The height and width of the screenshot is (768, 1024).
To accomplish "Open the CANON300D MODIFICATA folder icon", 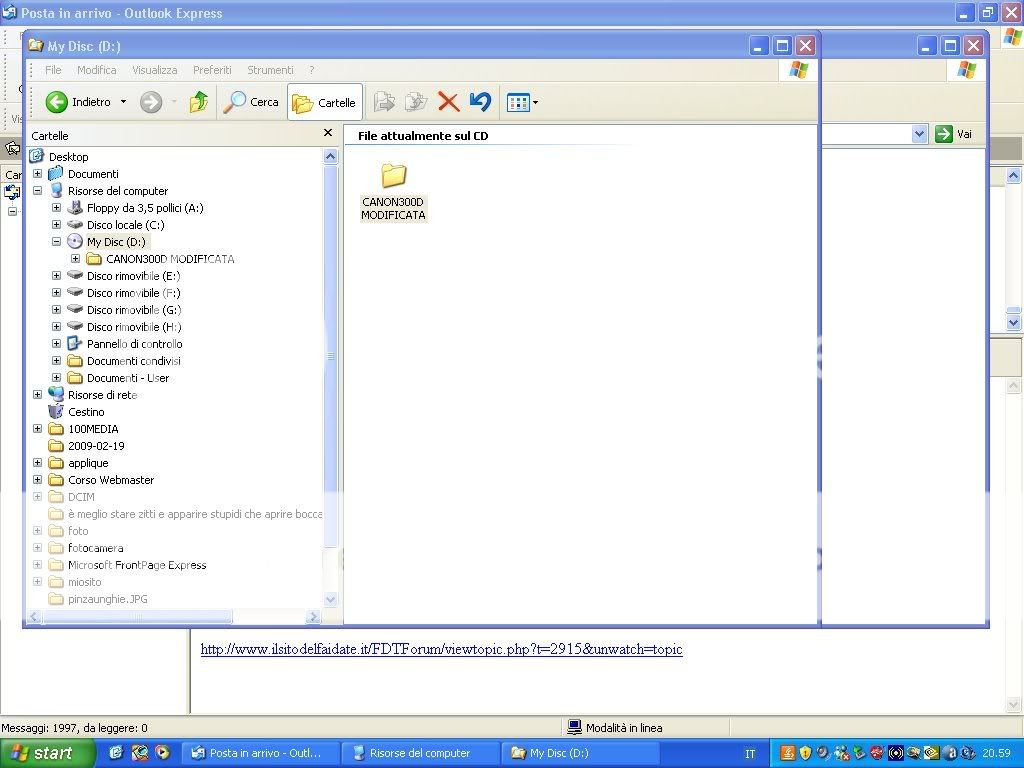I will click(x=394, y=177).
